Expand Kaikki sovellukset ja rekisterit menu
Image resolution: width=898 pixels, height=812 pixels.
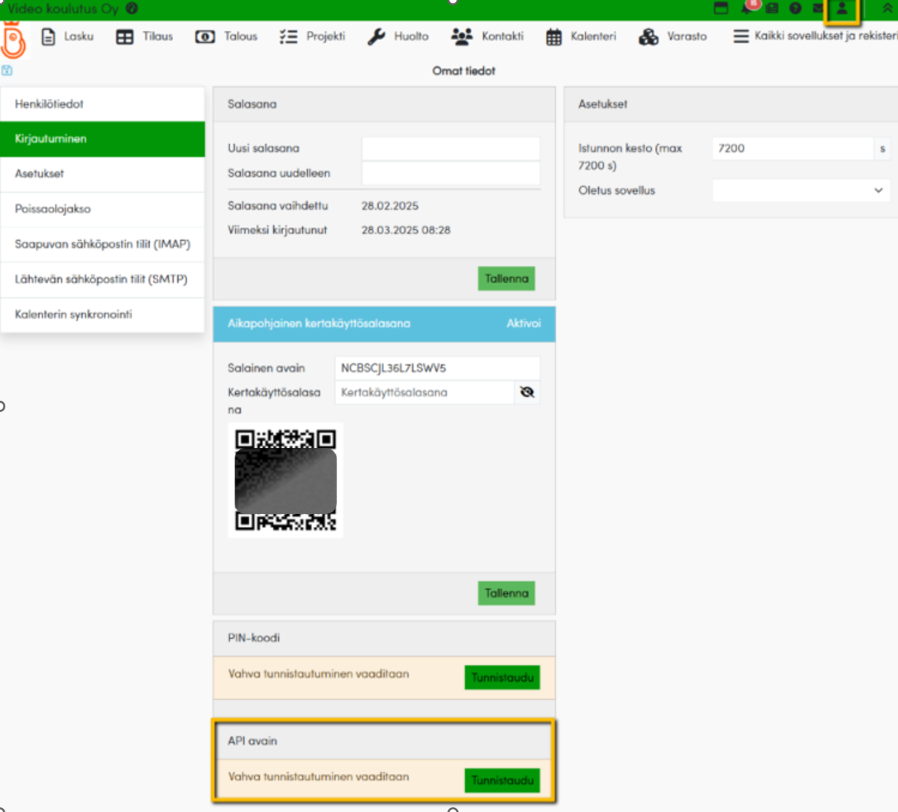(814, 37)
